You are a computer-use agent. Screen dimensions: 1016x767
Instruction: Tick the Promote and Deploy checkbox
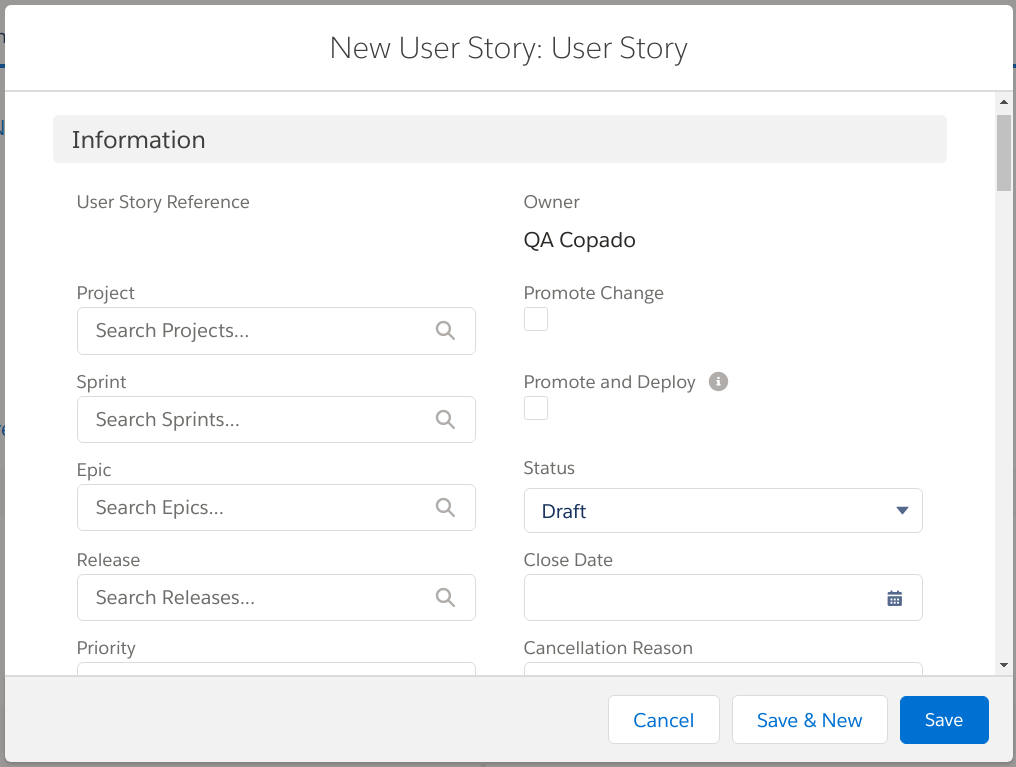click(x=536, y=408)
